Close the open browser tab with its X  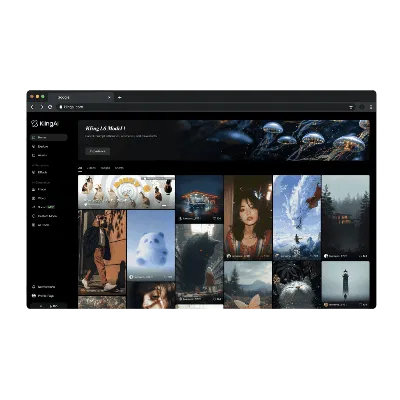pos(109,98)
